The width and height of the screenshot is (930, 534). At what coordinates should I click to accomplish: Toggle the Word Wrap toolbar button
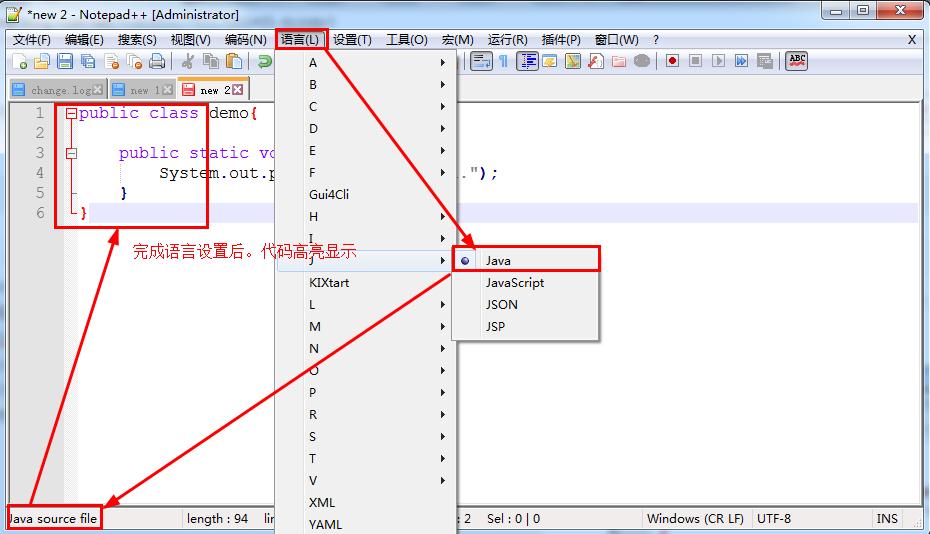coord(481,61)
